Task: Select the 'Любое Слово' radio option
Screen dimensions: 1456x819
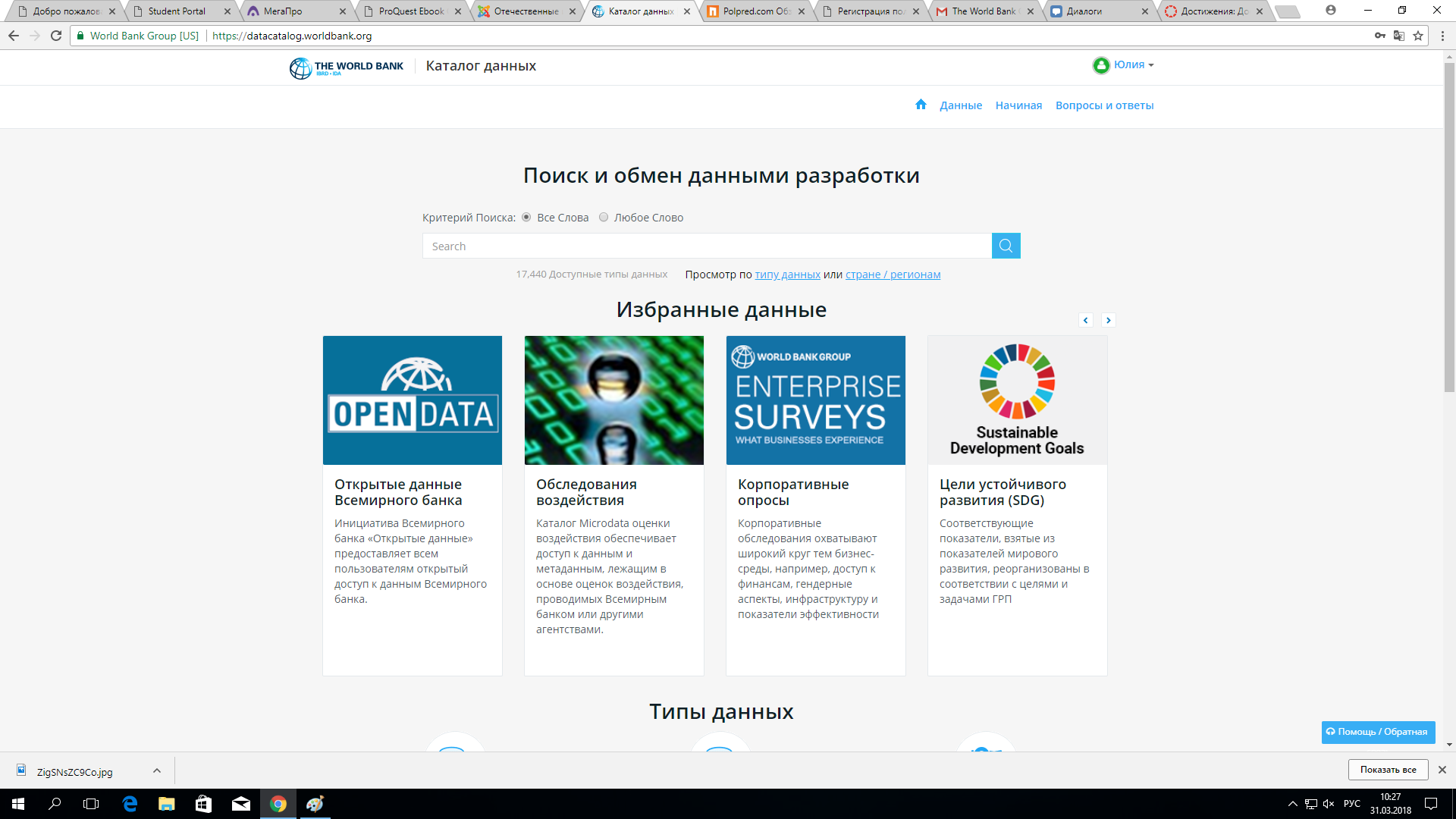Action: pos(604,218)
